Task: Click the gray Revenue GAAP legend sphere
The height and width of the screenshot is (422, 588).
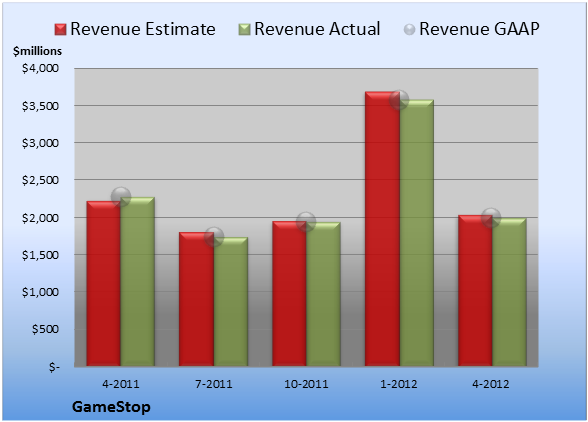Action: [410, 30]
